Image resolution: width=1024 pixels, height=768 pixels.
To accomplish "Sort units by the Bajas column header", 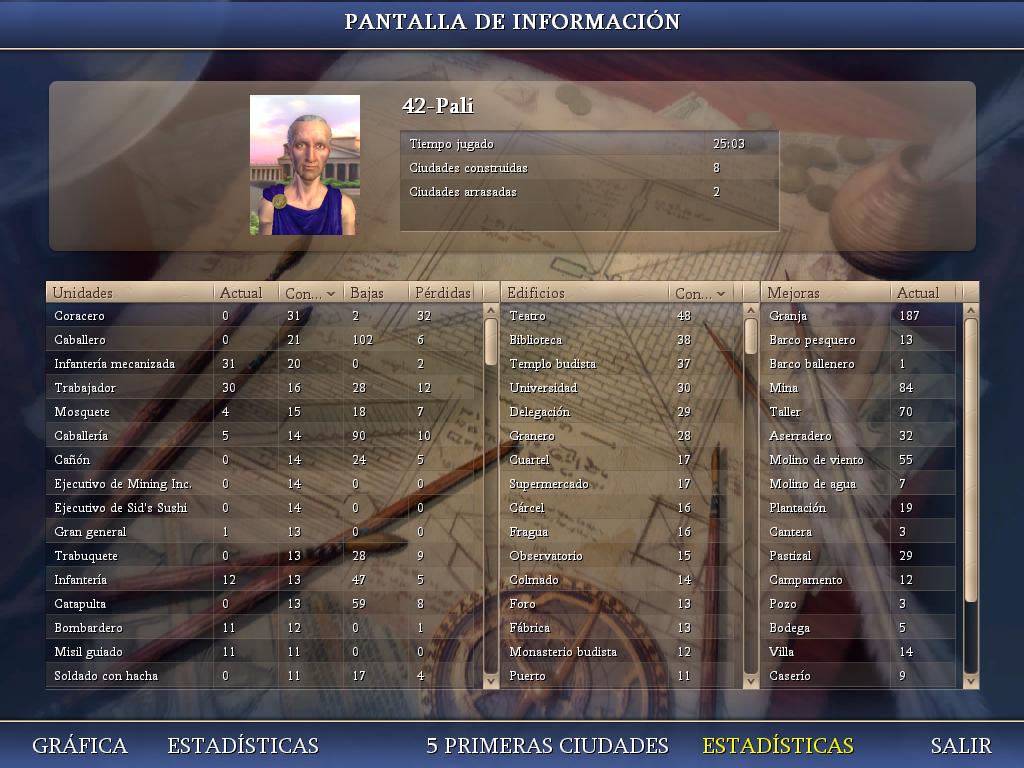I will [x=376, y=293].
